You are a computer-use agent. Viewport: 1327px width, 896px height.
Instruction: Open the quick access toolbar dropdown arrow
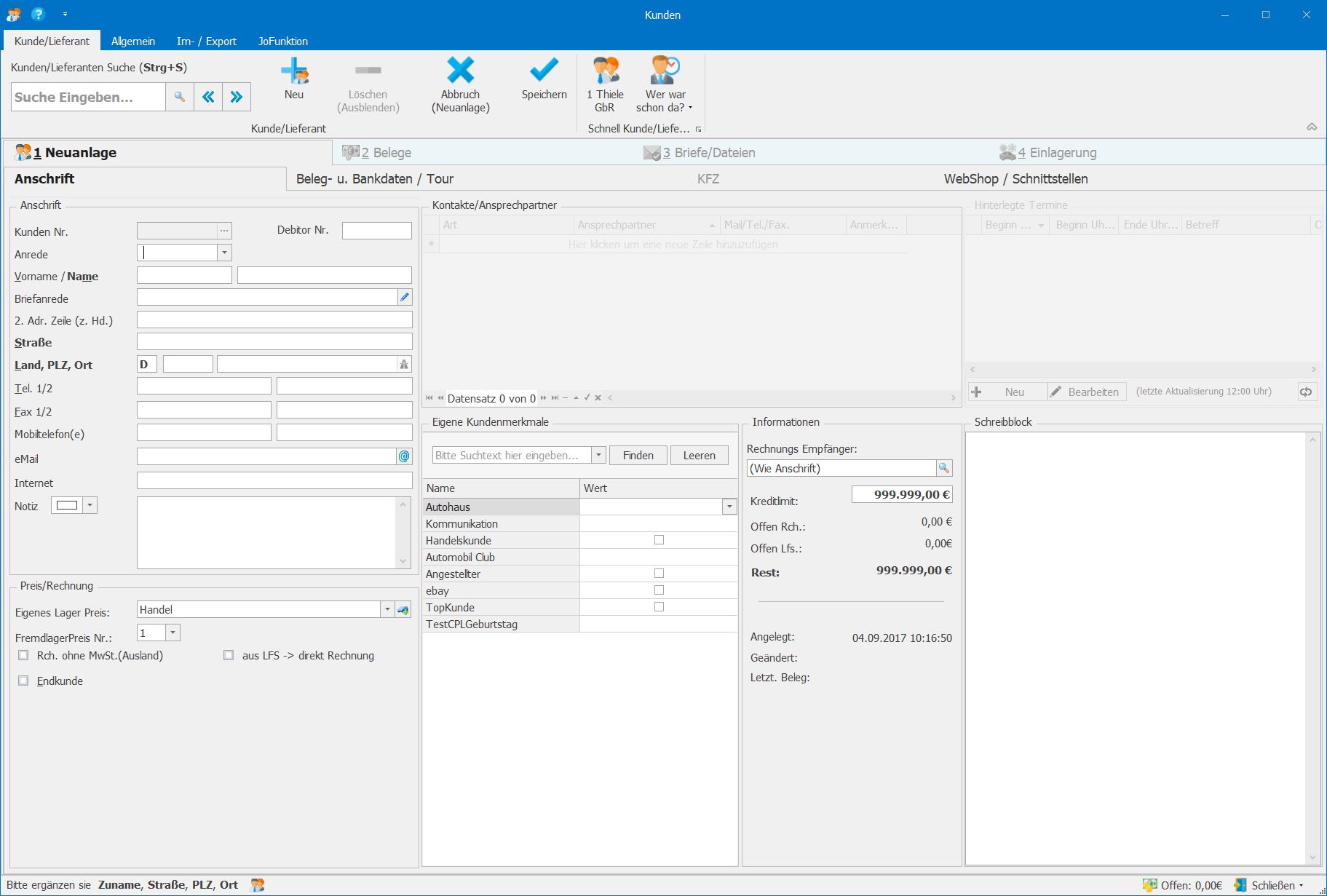point(65,14)
